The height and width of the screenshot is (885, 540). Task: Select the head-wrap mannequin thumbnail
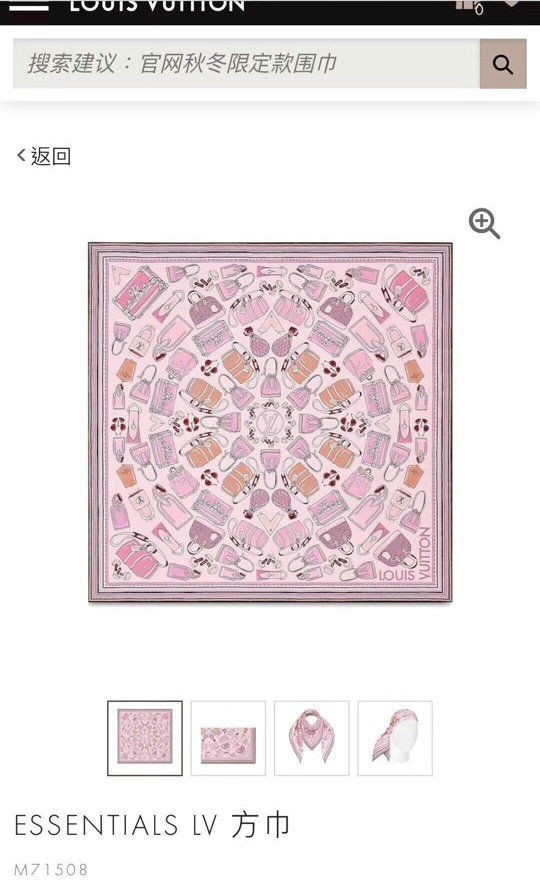click(395, 738)
